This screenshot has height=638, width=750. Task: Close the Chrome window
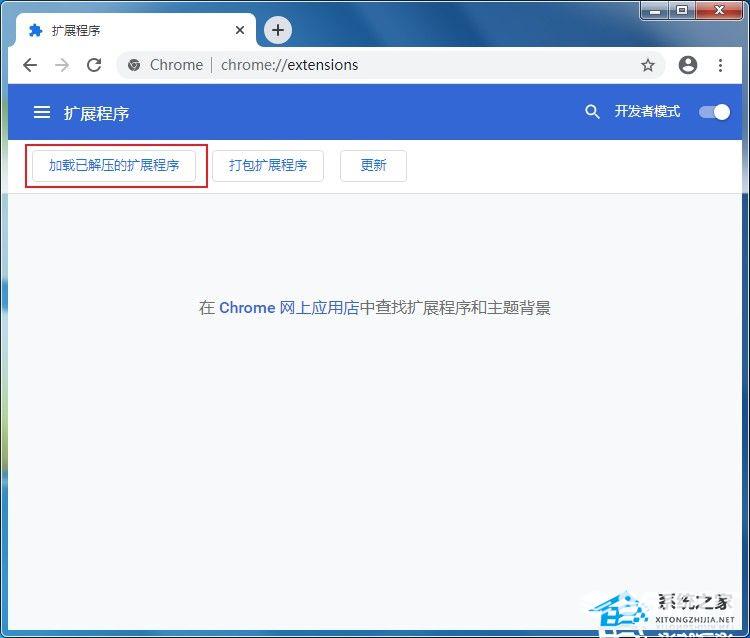[718, 10]
